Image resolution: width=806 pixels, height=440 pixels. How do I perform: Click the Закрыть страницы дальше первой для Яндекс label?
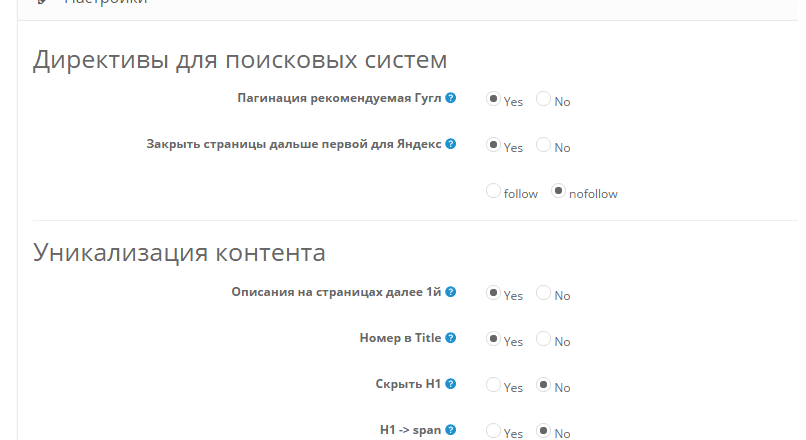click(294, 144)
